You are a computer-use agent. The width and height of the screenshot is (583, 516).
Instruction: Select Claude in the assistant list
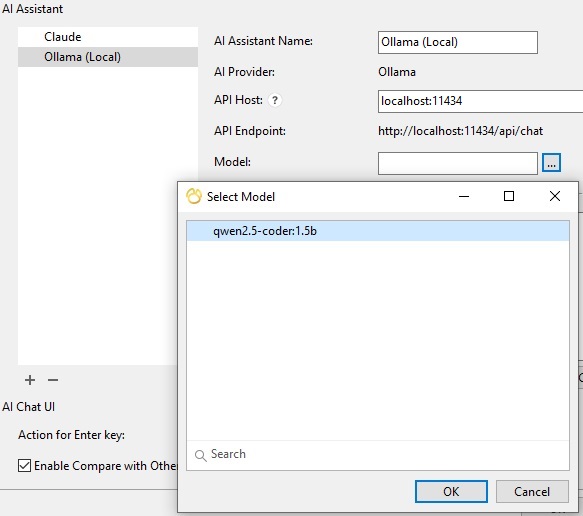pyautogui.click(x=108, y=37)
